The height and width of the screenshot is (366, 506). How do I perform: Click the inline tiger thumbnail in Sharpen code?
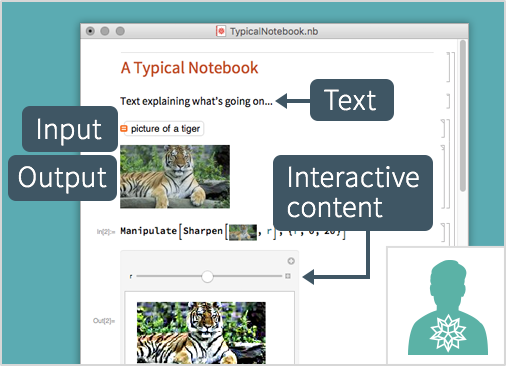point(243,232)
